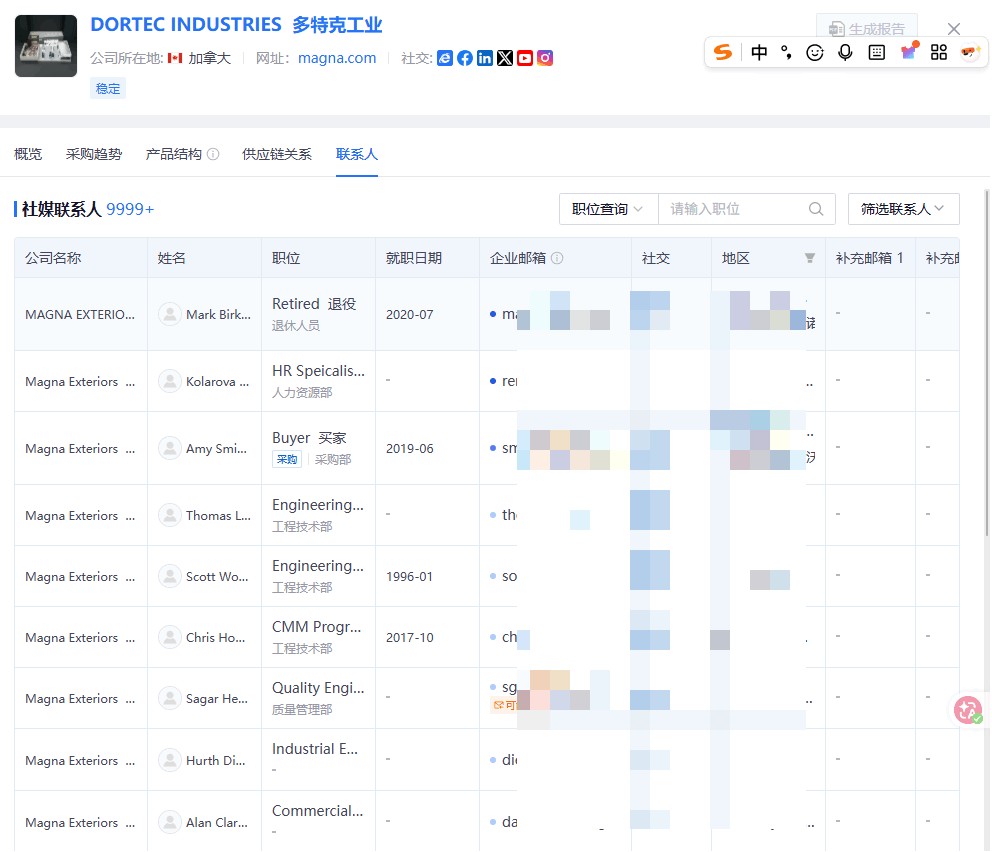Click the company thumbnail image
The width and height of the screenshot is (992, 852).
[x=46, y=46]
